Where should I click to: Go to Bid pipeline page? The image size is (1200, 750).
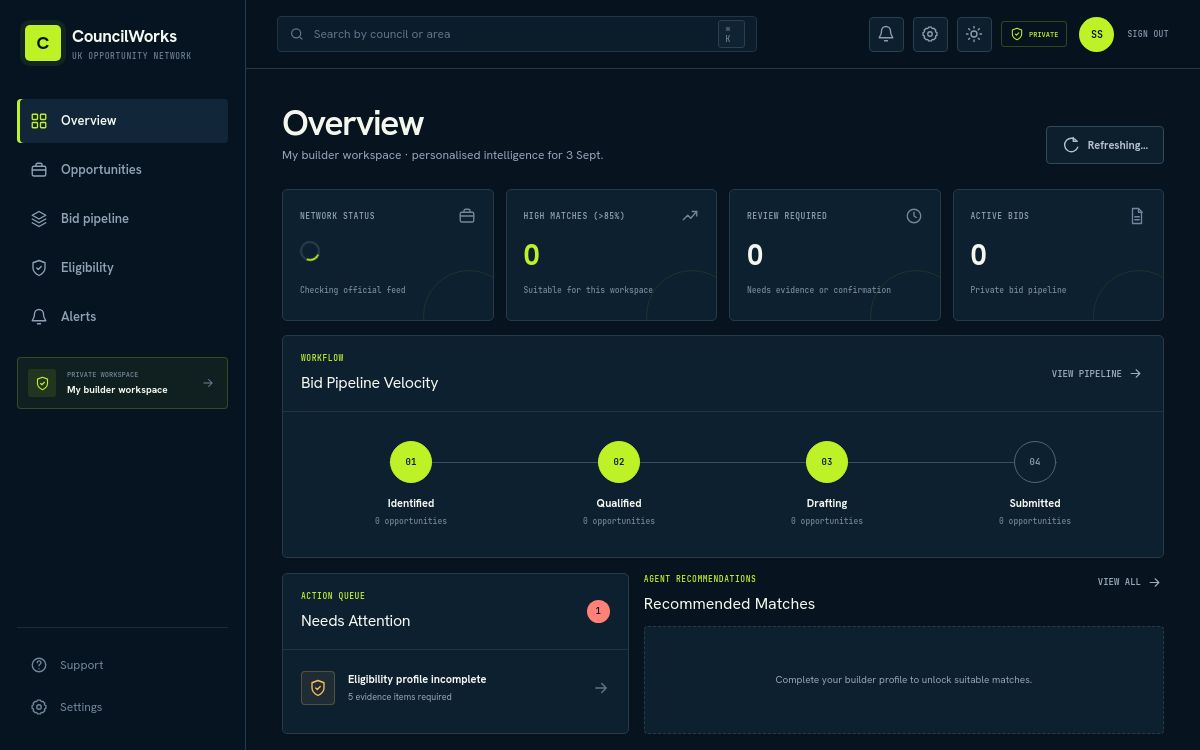pyautogui.click(x=123, y=219)
